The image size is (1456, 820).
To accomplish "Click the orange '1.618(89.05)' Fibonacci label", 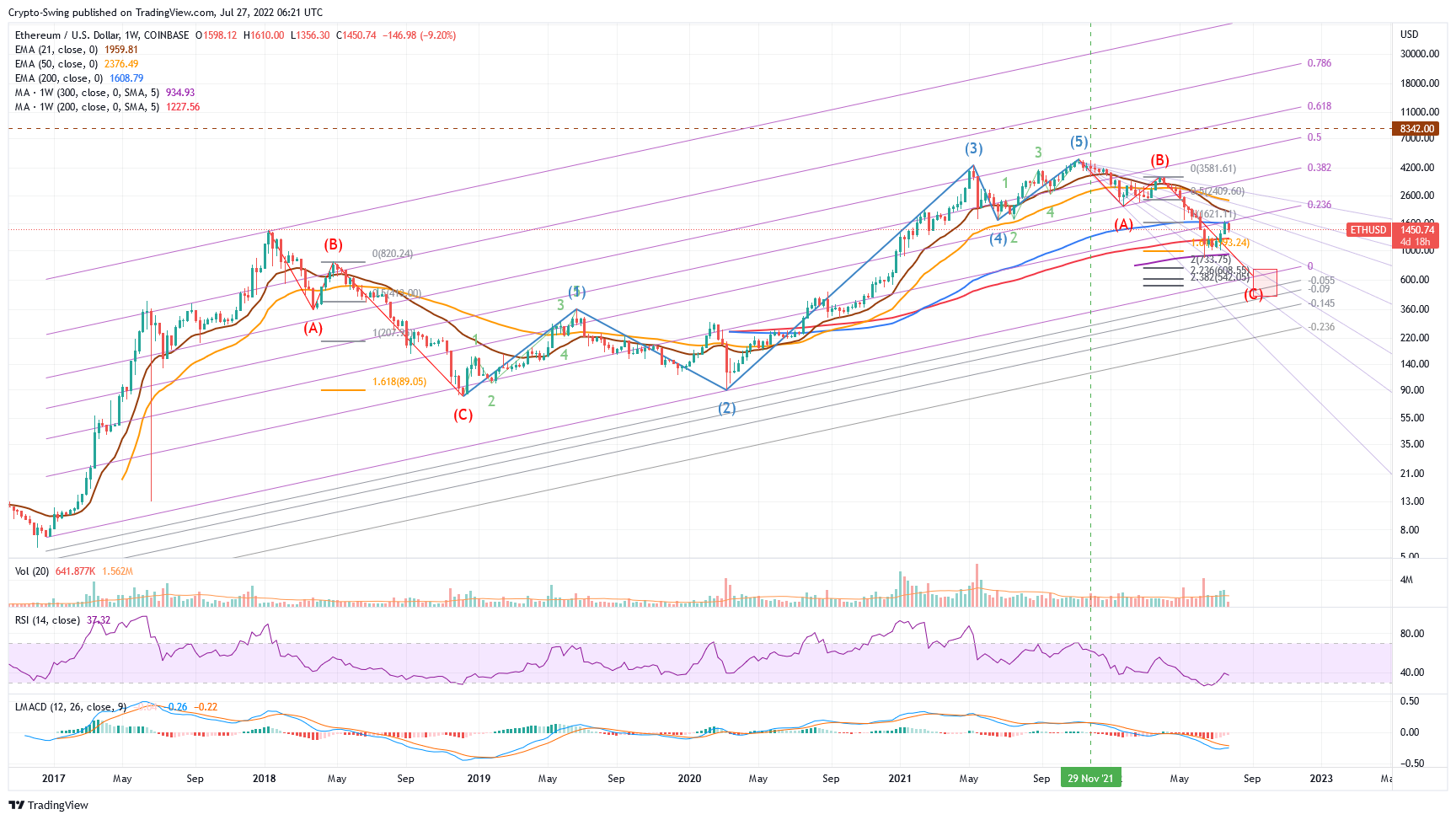I will [x=399, y=382].
